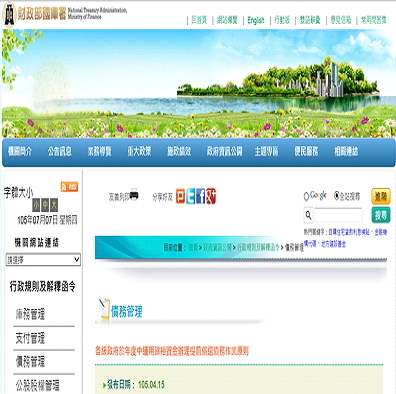This screenshot has height=394, width=396.
Task: Open the 行動版 mobile version link
Action: [282, 20]
